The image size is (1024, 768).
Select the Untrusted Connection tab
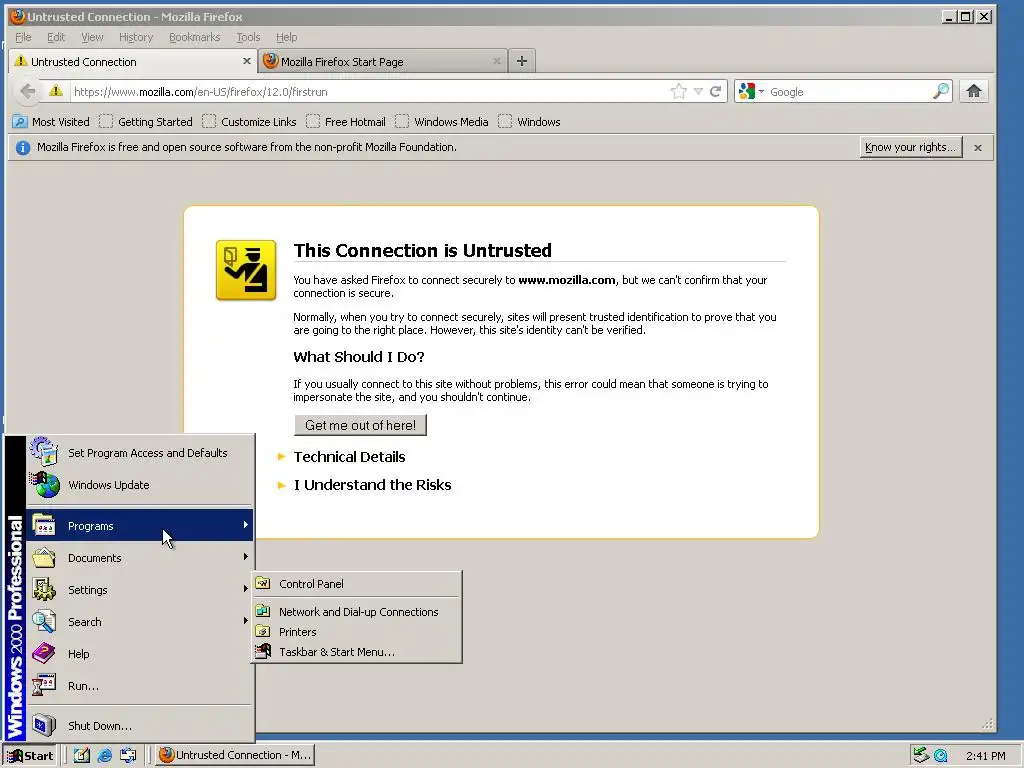click(133, 61)
